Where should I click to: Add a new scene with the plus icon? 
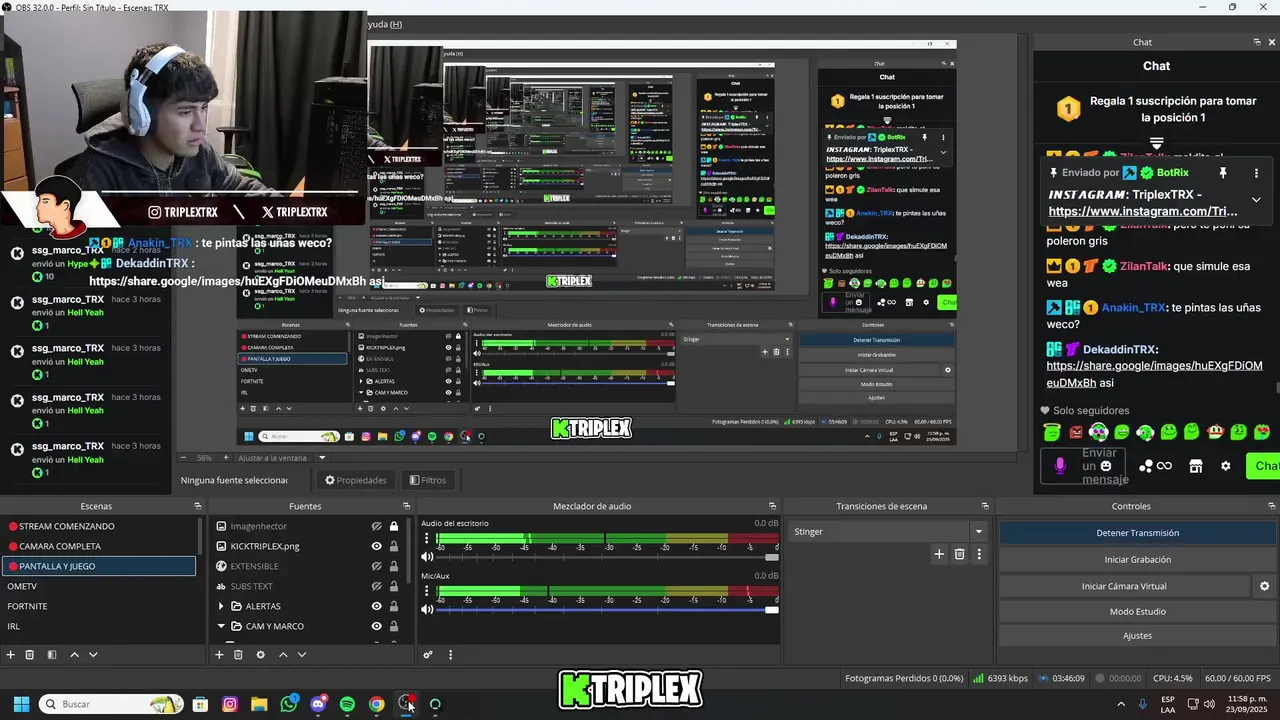pos(11,655)
